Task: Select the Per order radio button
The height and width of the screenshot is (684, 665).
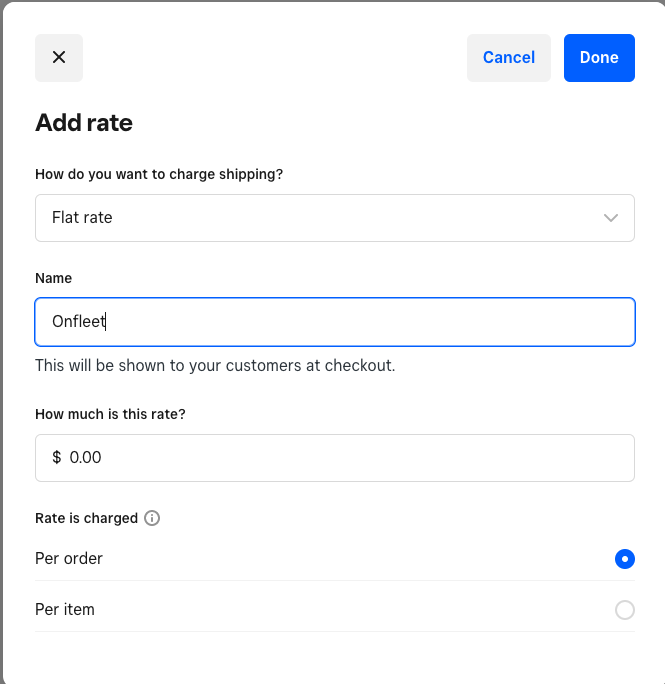Action: tap(624, 559)
